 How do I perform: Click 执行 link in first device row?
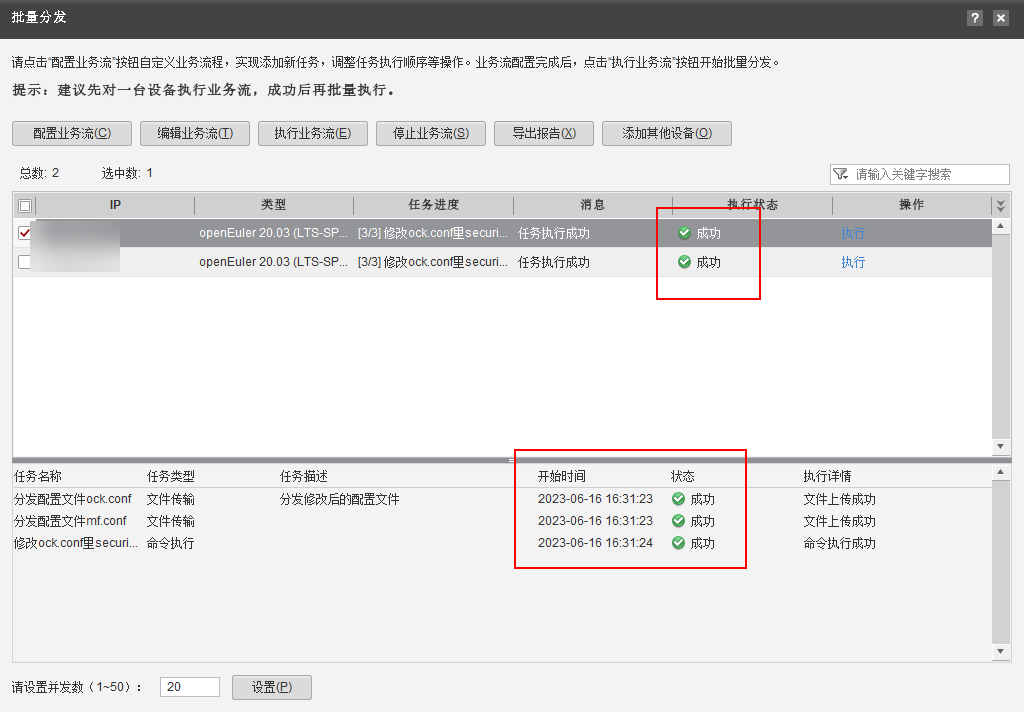click(x=853, y=233)
